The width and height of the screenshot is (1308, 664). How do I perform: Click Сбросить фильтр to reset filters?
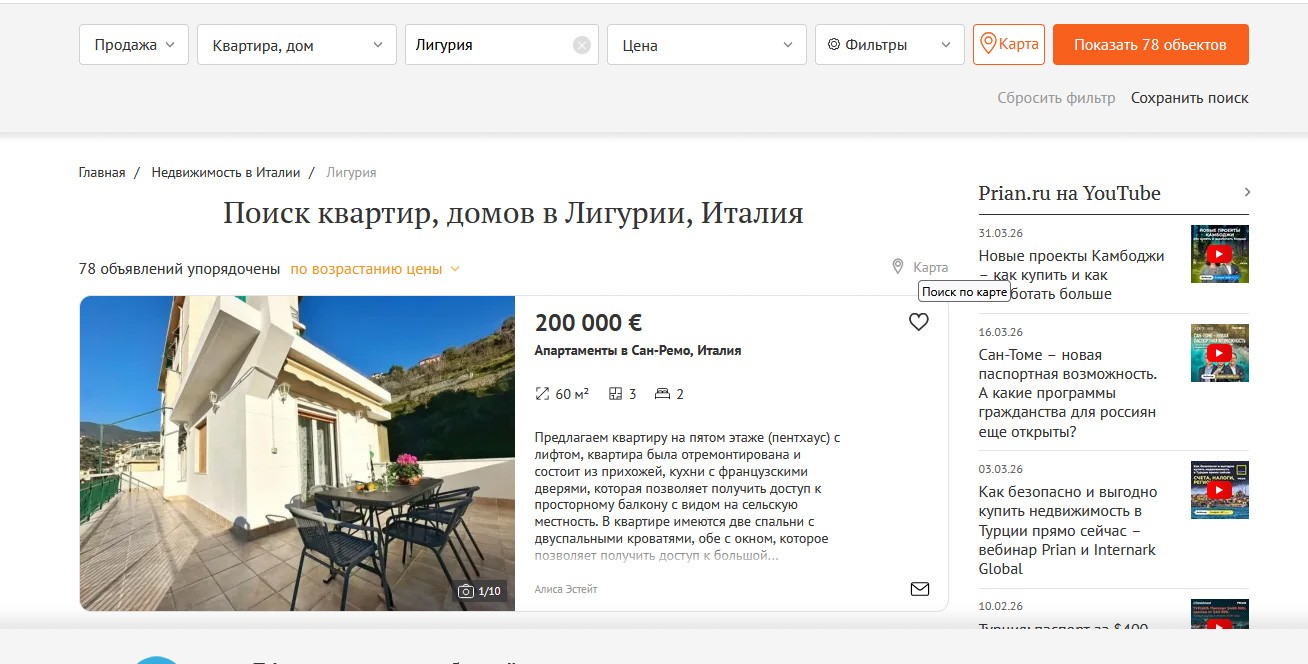click(x=1056, y=98)
